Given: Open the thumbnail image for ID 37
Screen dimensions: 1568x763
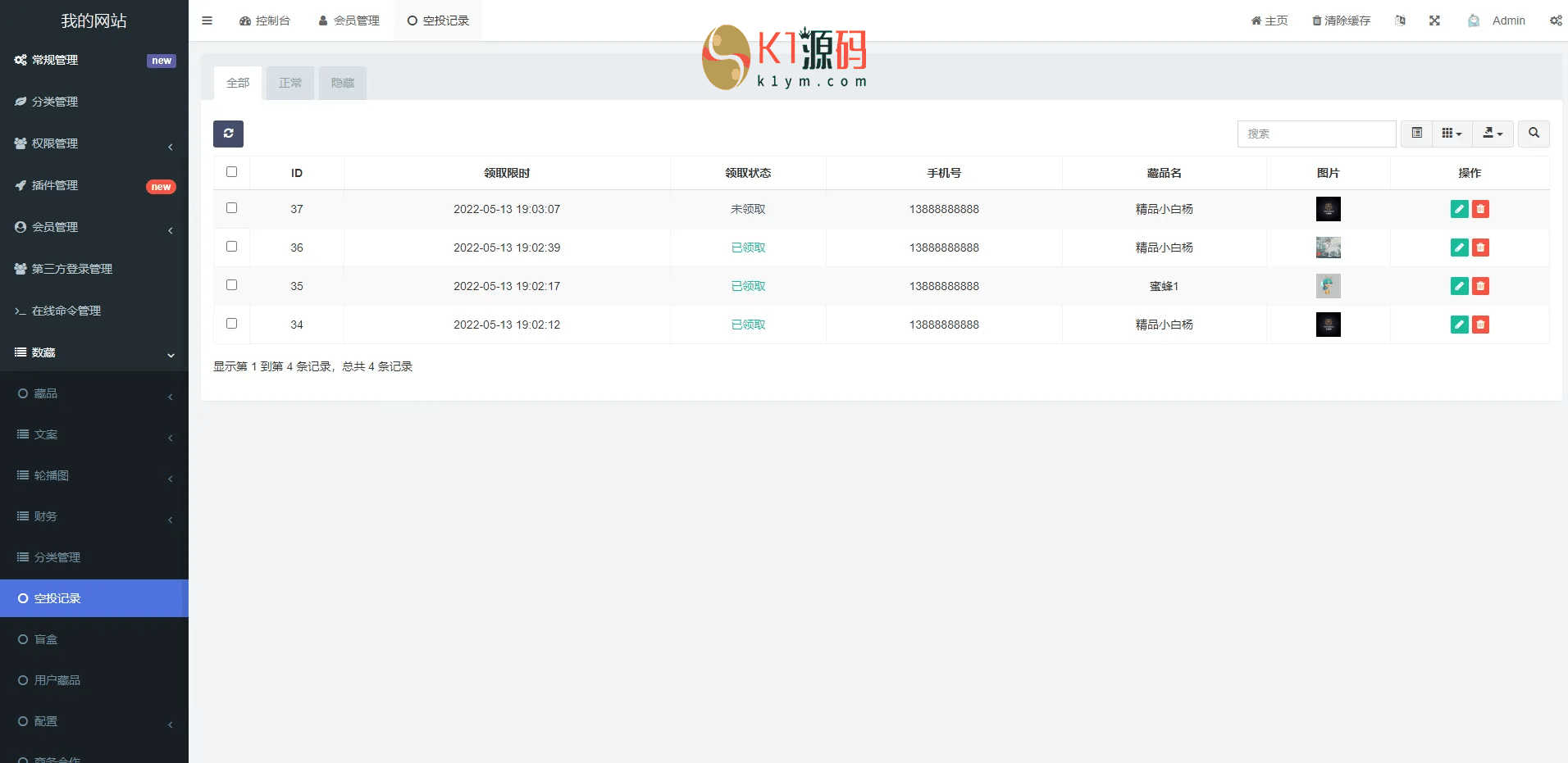Looking at the screenshot, I should (1328, 209).
